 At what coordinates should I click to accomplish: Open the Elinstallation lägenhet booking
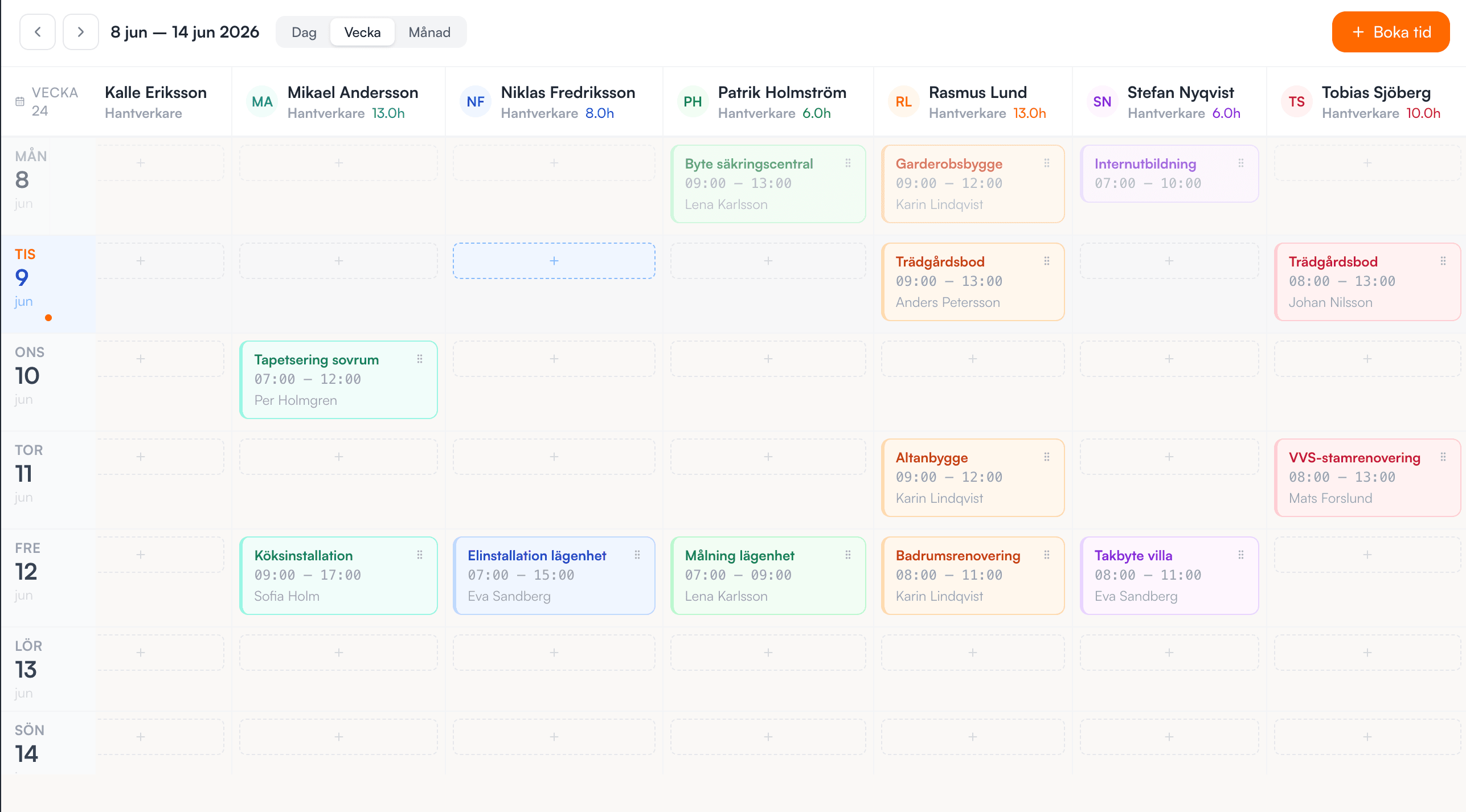point(554,576)
